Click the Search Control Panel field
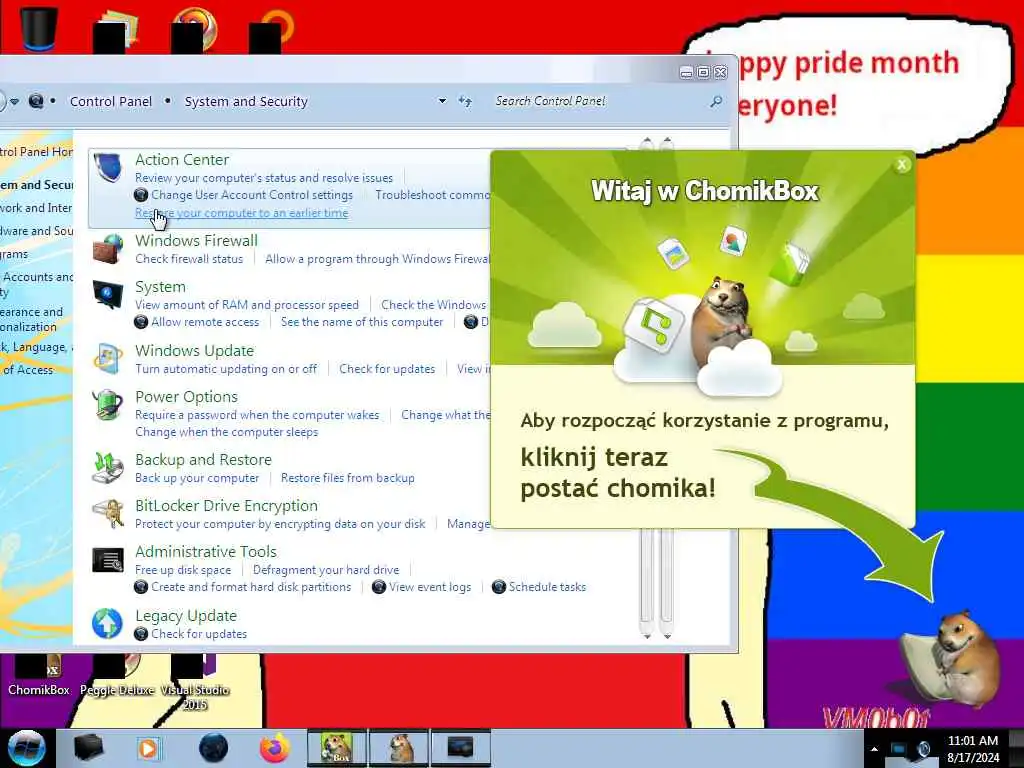The width and height of the screenshot is (1024, 768). (x=599, y=101)
